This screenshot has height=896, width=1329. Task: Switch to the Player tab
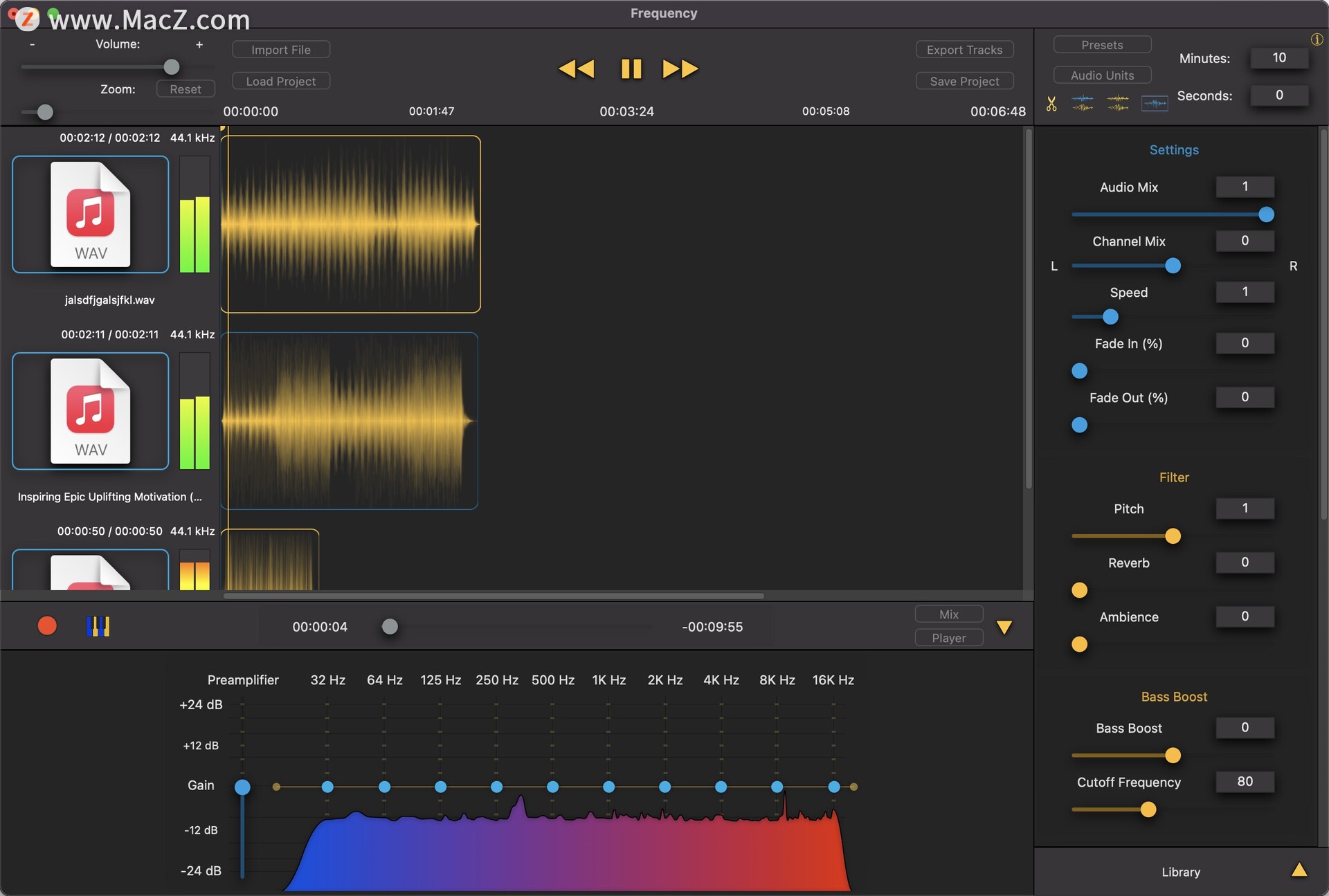tap(948, 637)
